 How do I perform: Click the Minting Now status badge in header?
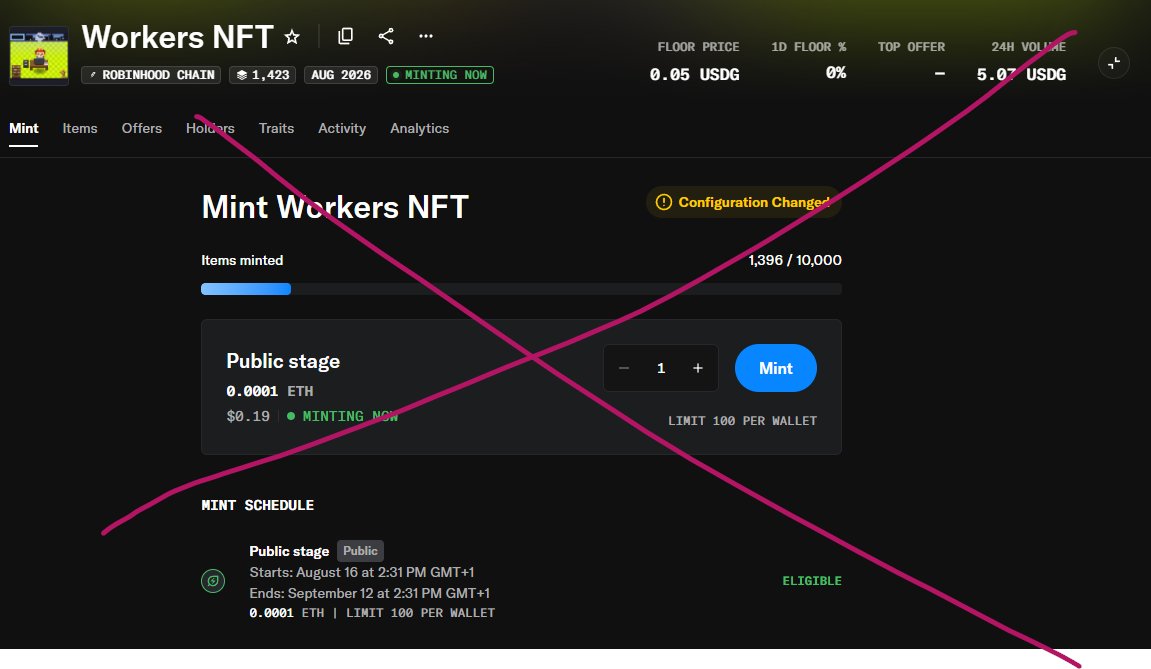click(x=440, y=75)
